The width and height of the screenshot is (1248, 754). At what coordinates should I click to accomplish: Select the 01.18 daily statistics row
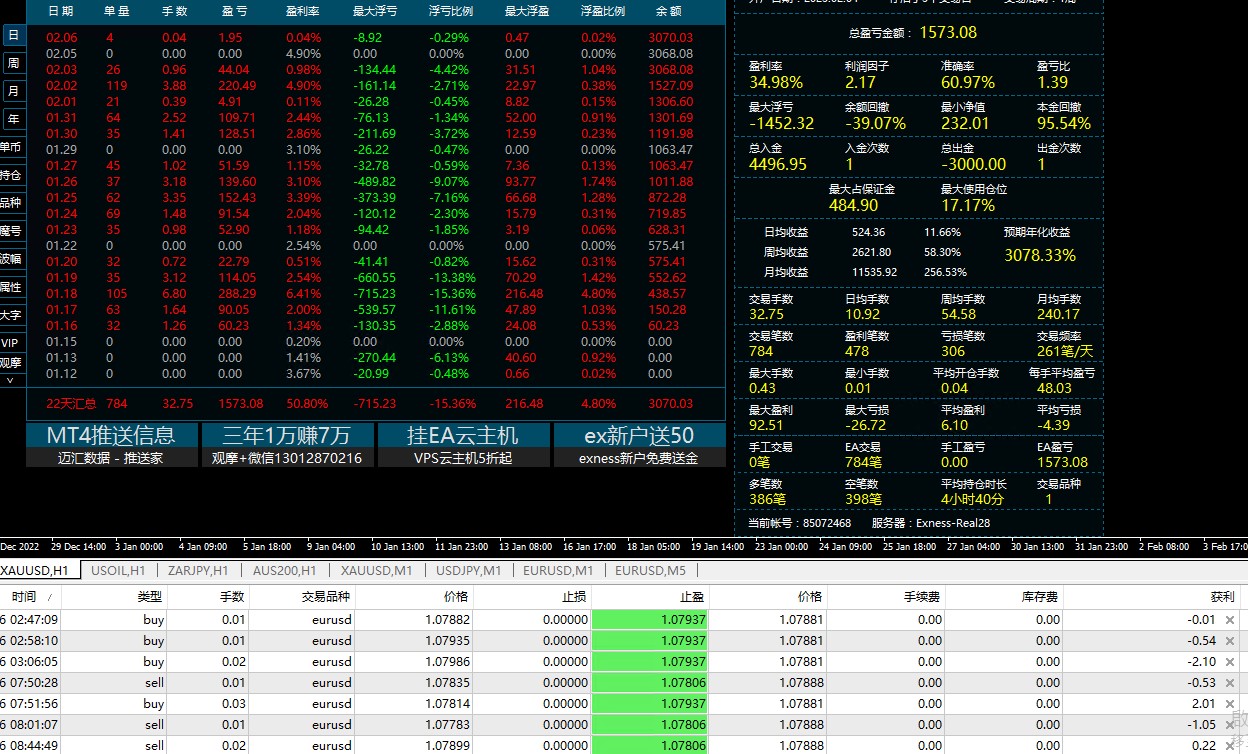coord(375,293)
